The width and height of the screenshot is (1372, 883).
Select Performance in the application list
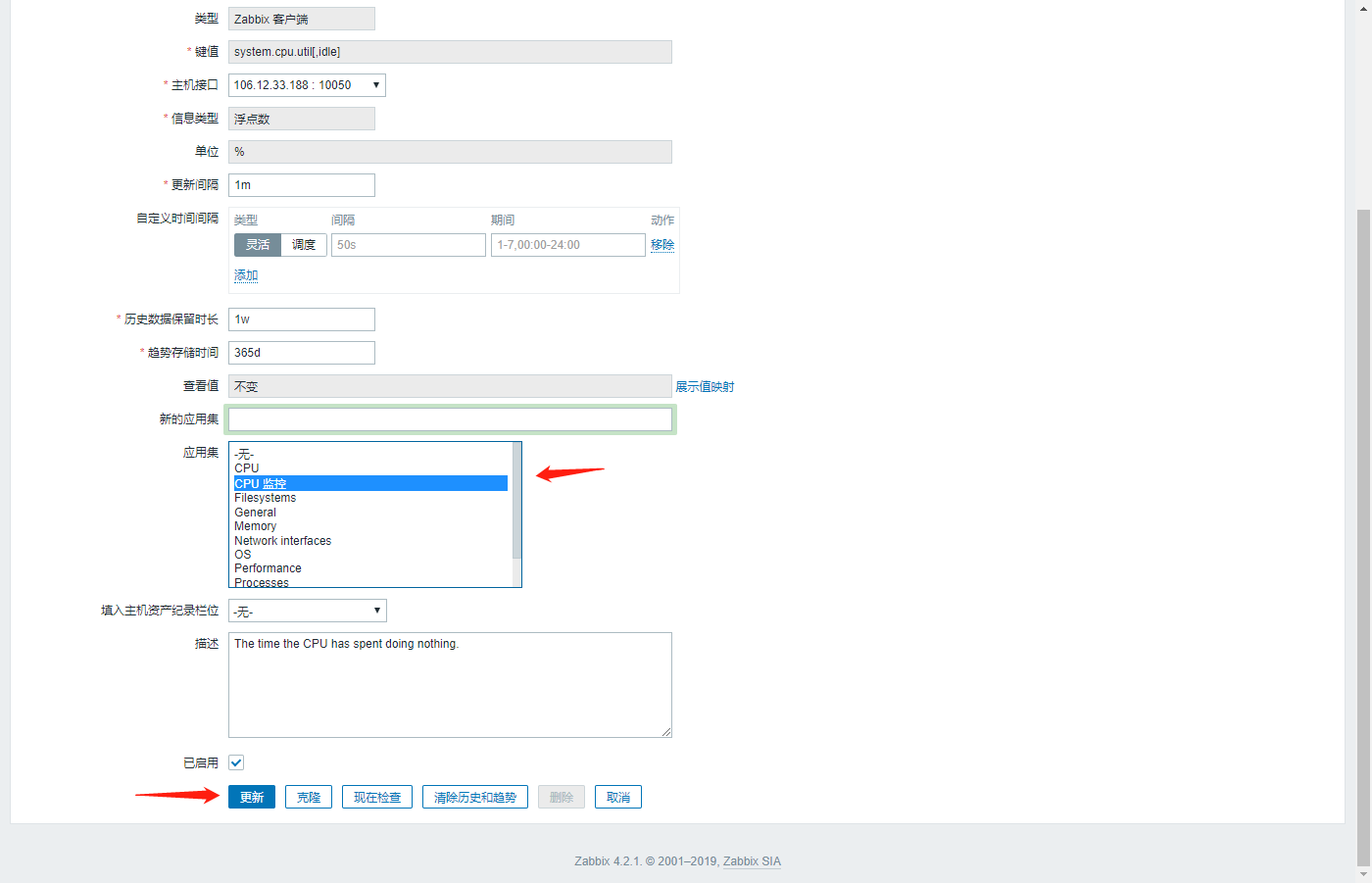click(x=370, y=568)
